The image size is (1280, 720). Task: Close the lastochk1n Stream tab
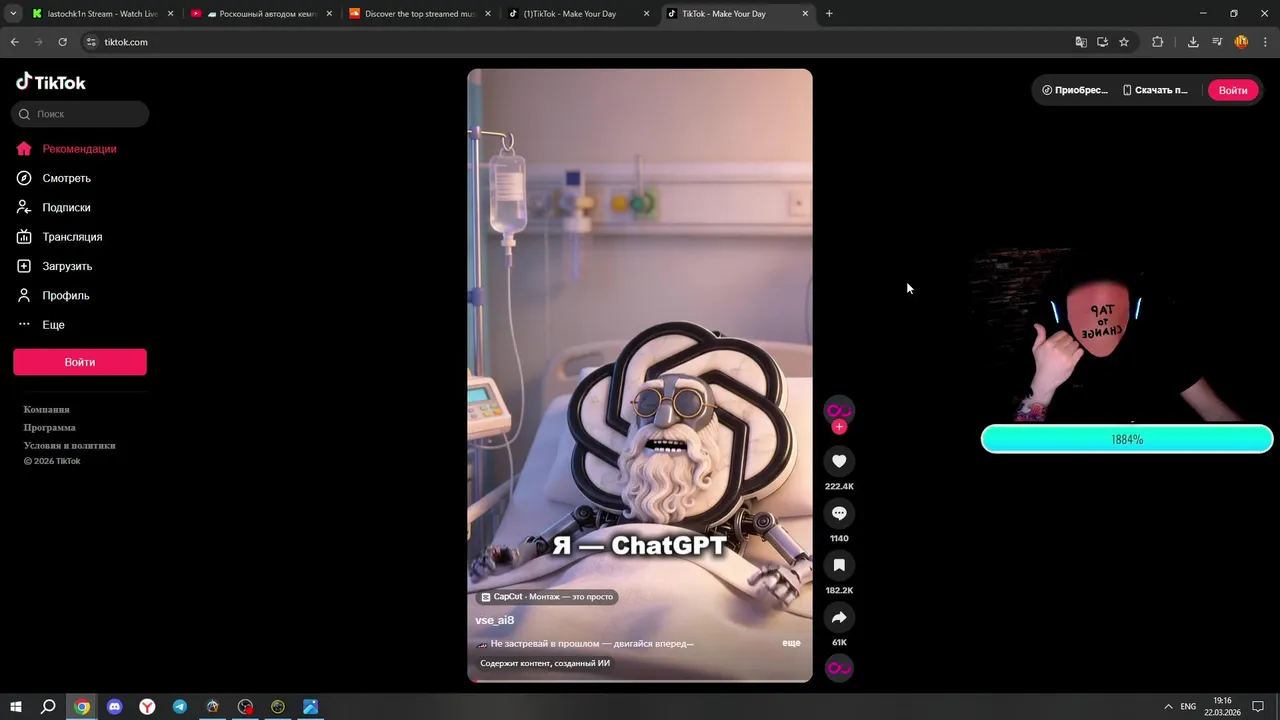(x=170, y=14)
